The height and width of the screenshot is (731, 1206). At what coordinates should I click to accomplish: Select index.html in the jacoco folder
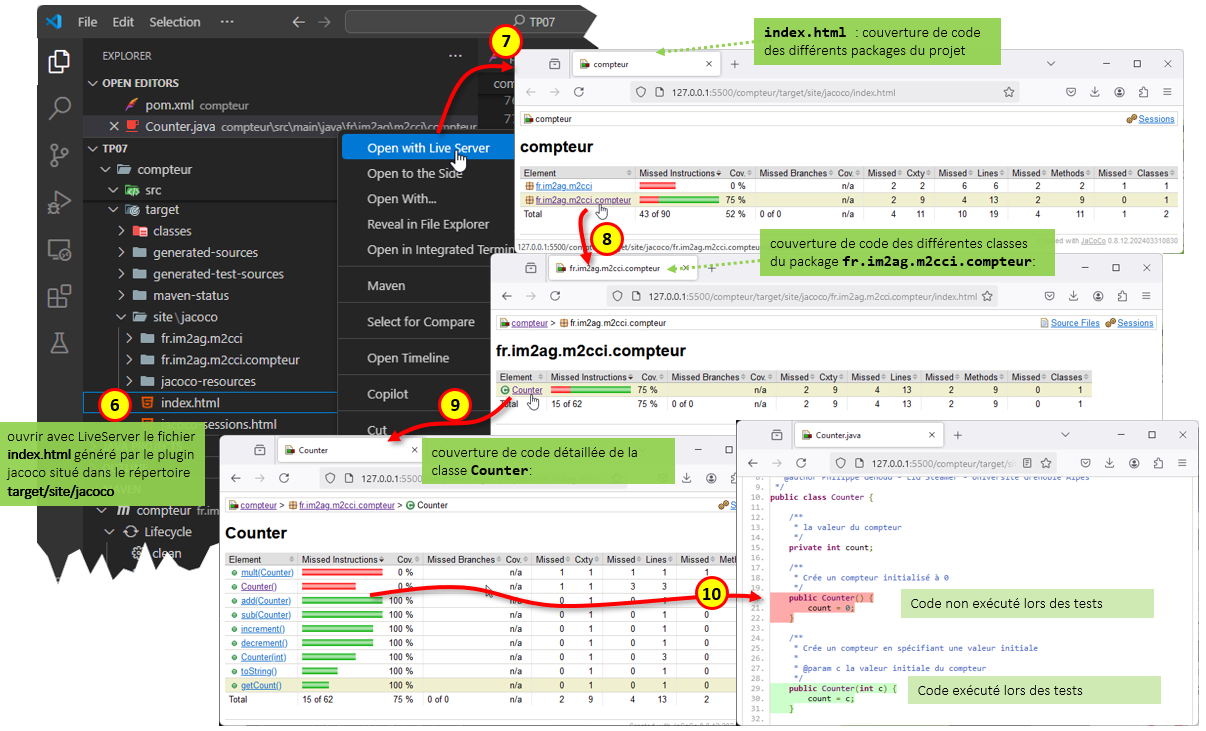189,403
